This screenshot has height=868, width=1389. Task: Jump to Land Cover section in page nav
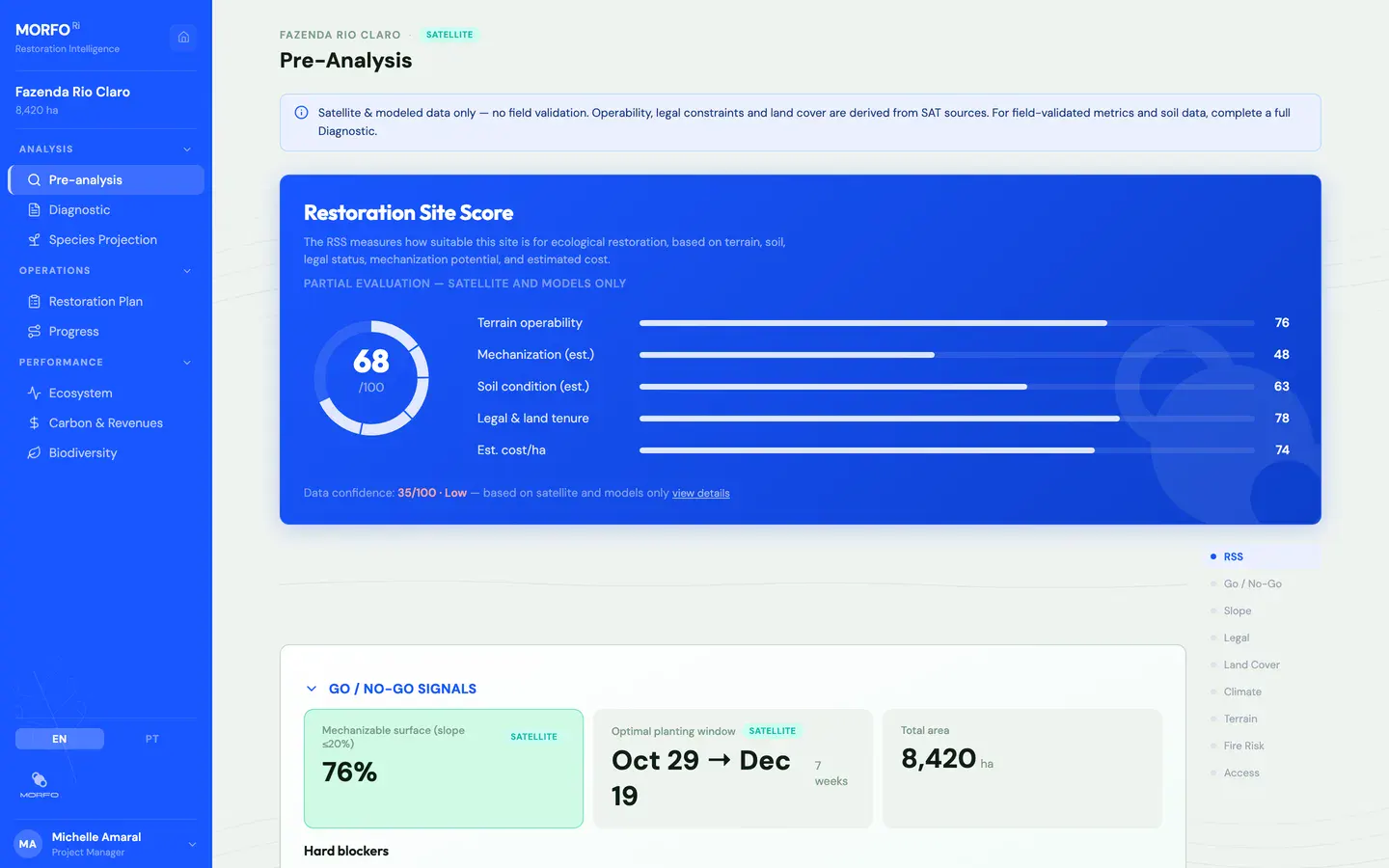(x=1251, y=665)
